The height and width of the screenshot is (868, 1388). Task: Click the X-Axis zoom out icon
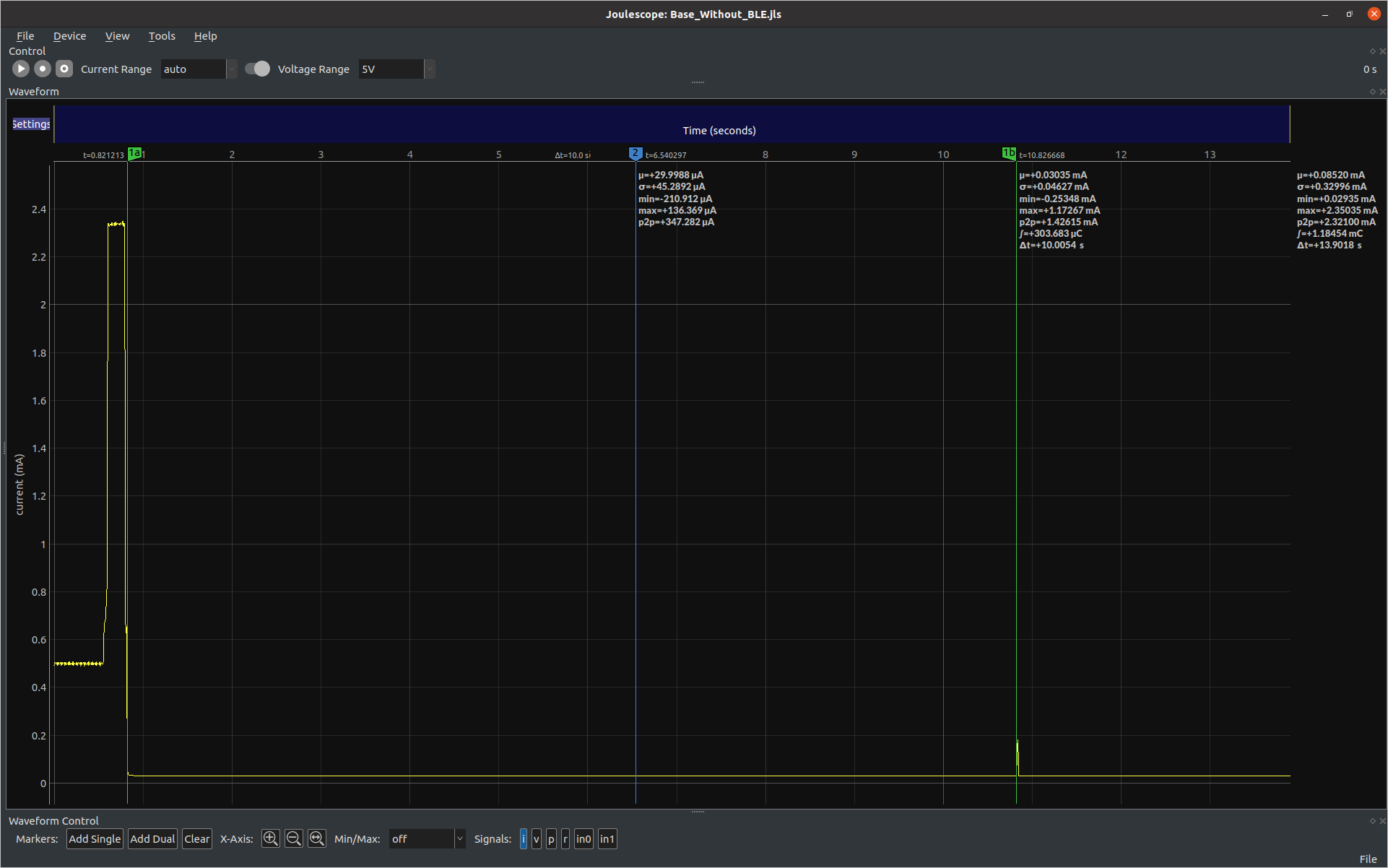(293, 838)
